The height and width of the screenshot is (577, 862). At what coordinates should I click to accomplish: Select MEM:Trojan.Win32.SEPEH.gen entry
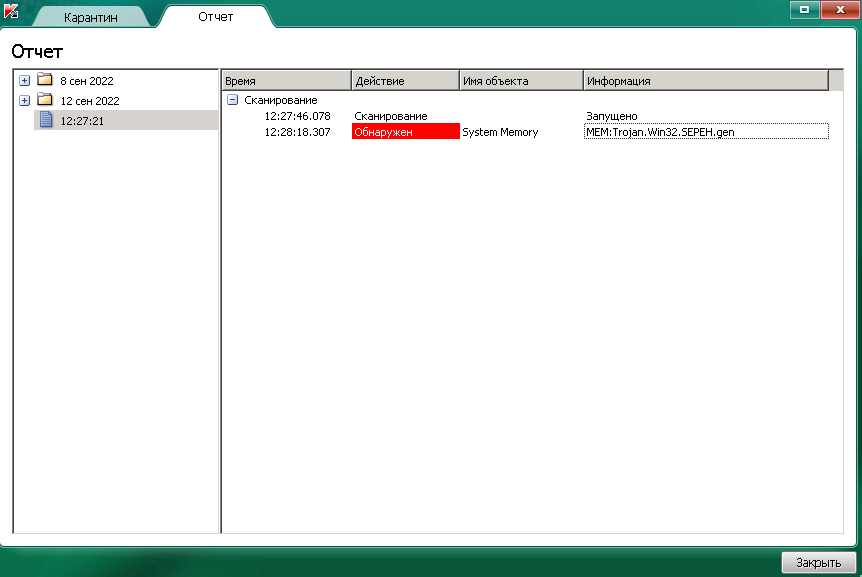[706, 132]
